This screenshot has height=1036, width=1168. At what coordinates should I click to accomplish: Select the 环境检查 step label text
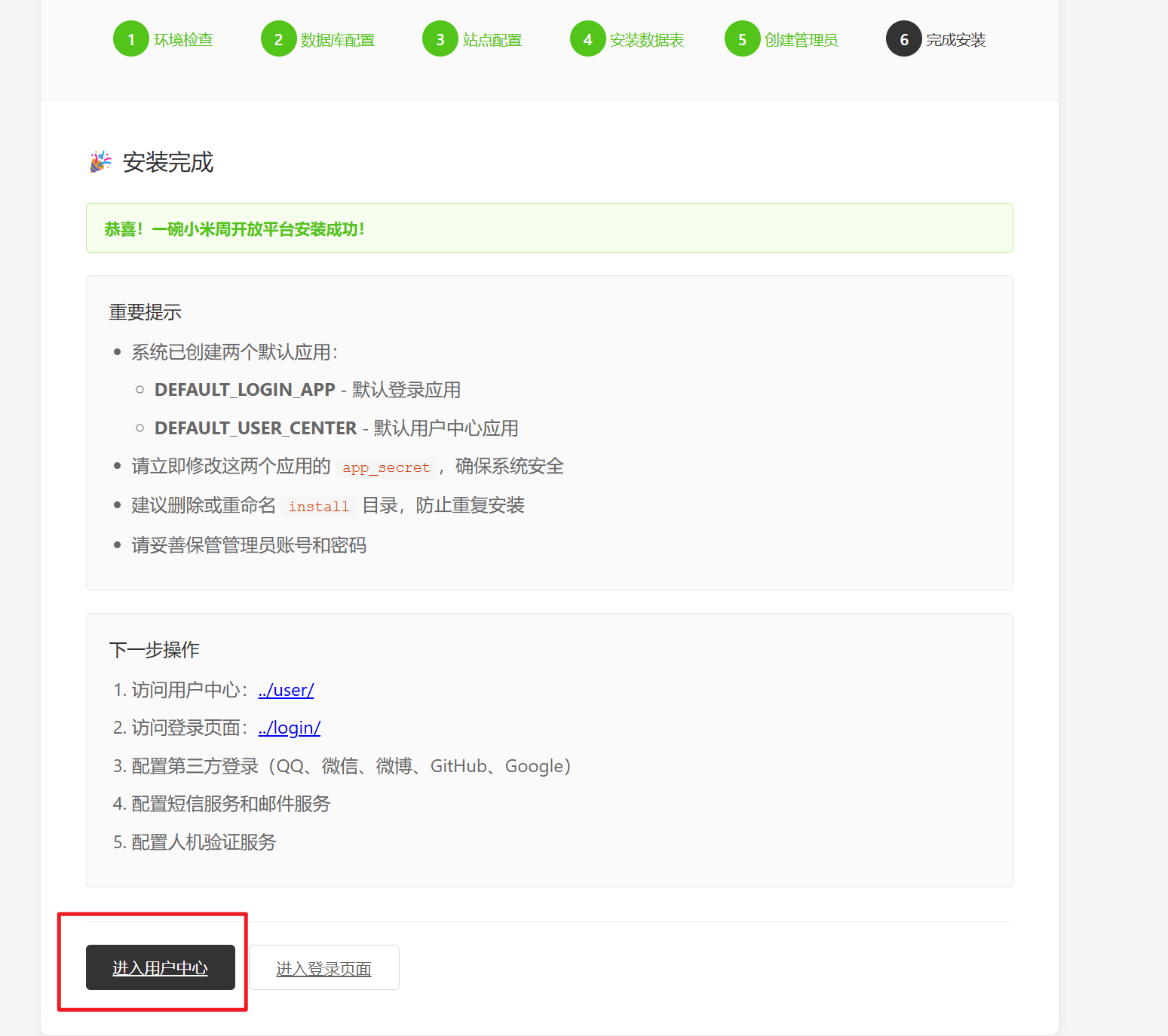click(x=183, y=39)
